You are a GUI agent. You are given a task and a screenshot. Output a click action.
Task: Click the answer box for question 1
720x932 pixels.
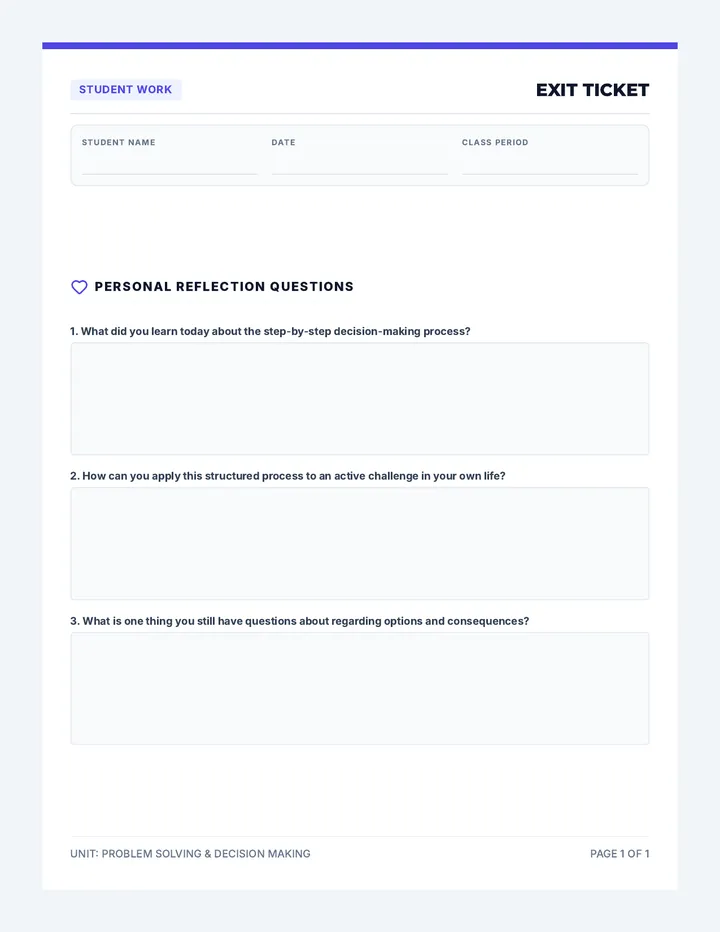(360, 399)
